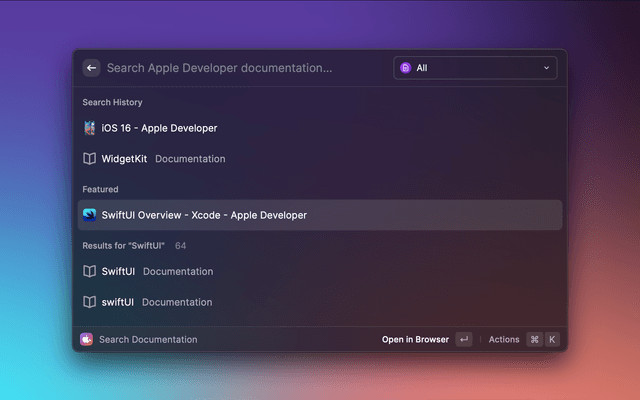The image size is (640, 400).
Task: Open 'iOS 16 - Apple Developer' history entry
Action: [160, 128]
